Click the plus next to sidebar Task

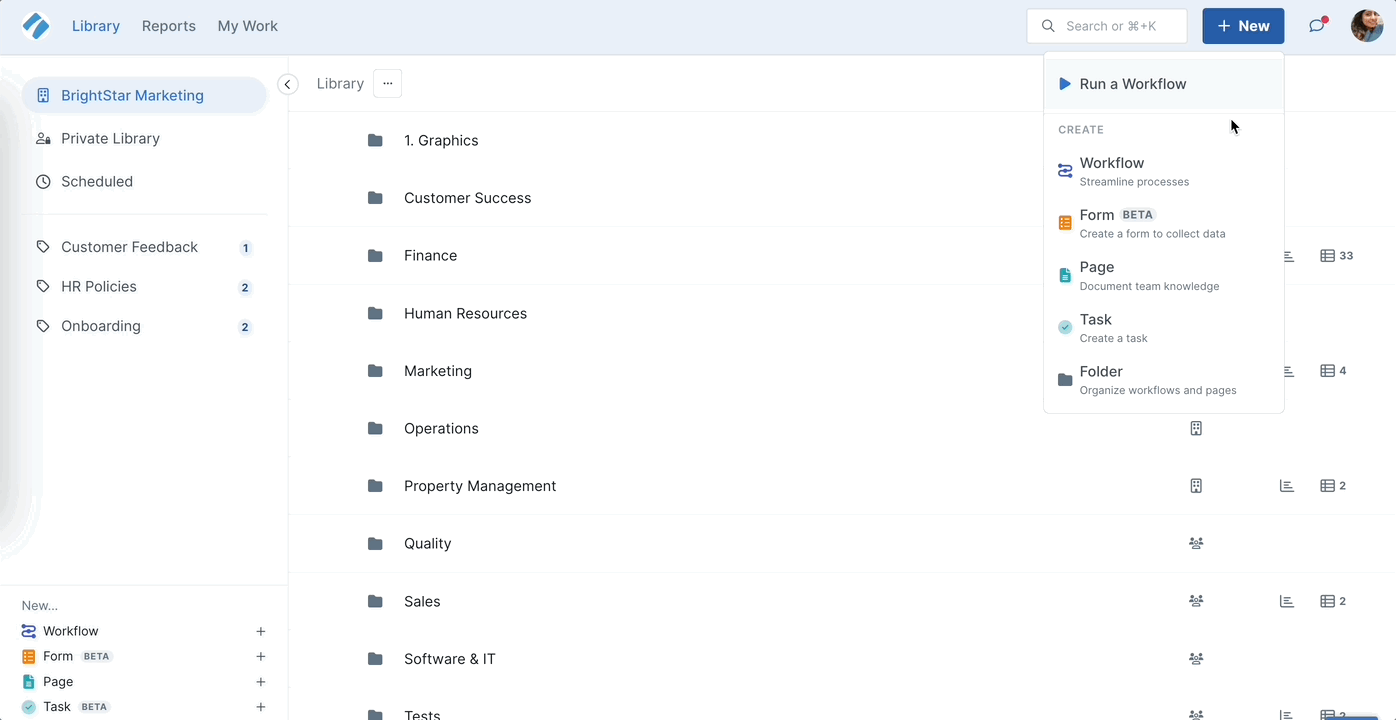point(261,707)
